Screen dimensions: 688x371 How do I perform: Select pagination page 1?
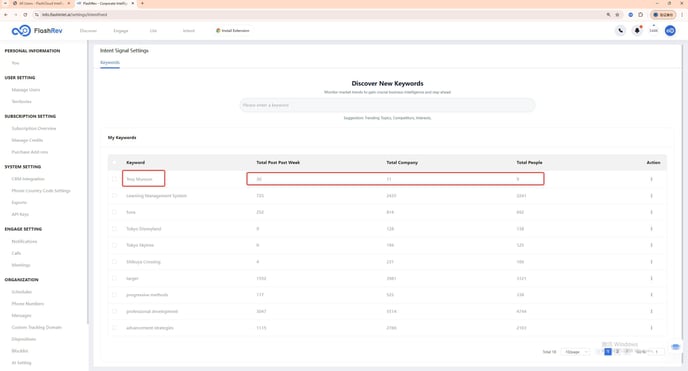[x=608, y=352]
